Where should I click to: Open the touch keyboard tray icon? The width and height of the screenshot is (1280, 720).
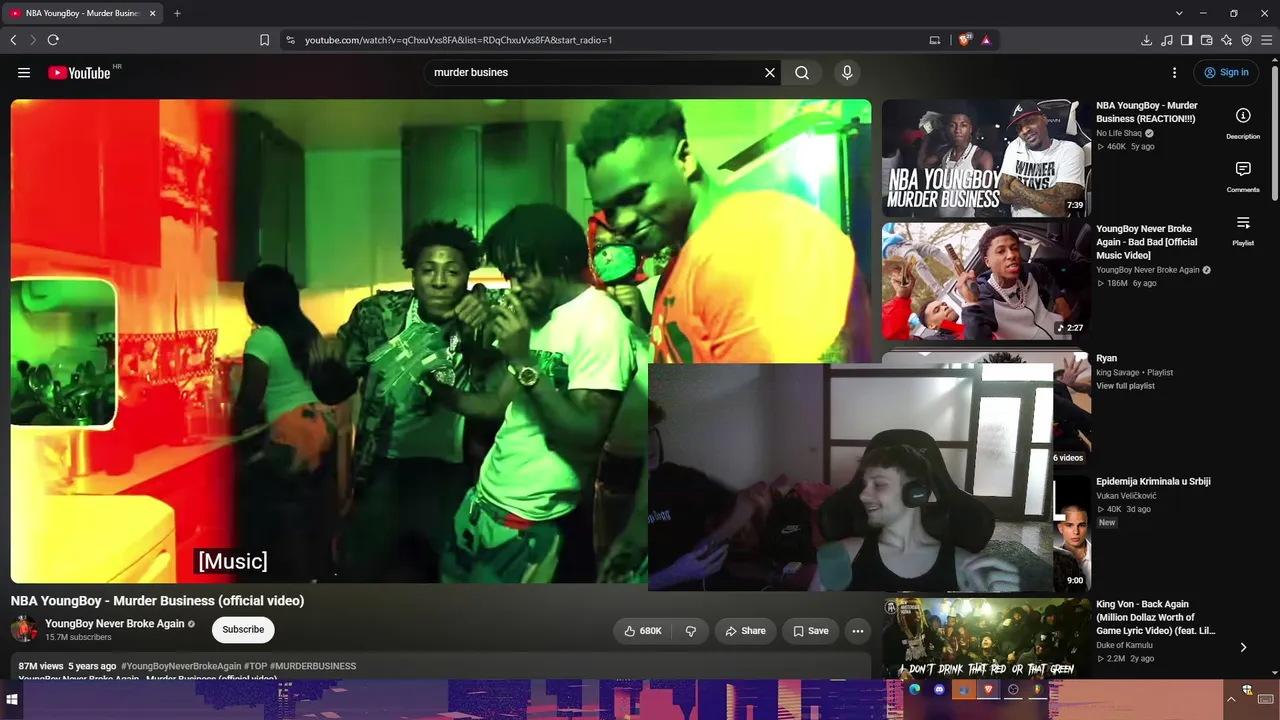(x=1266, y=699)
